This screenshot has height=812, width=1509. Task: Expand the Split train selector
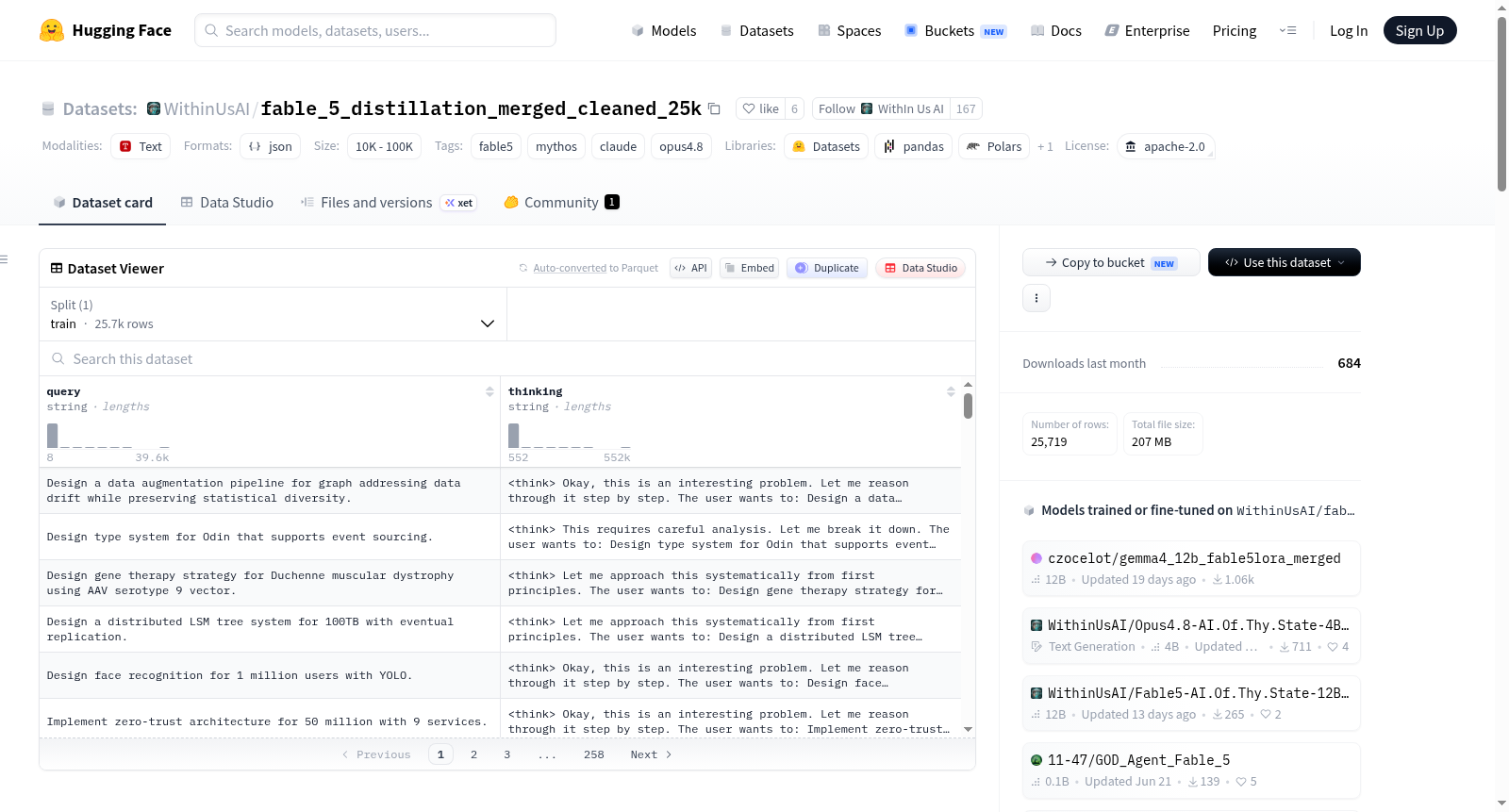point(273,314)
